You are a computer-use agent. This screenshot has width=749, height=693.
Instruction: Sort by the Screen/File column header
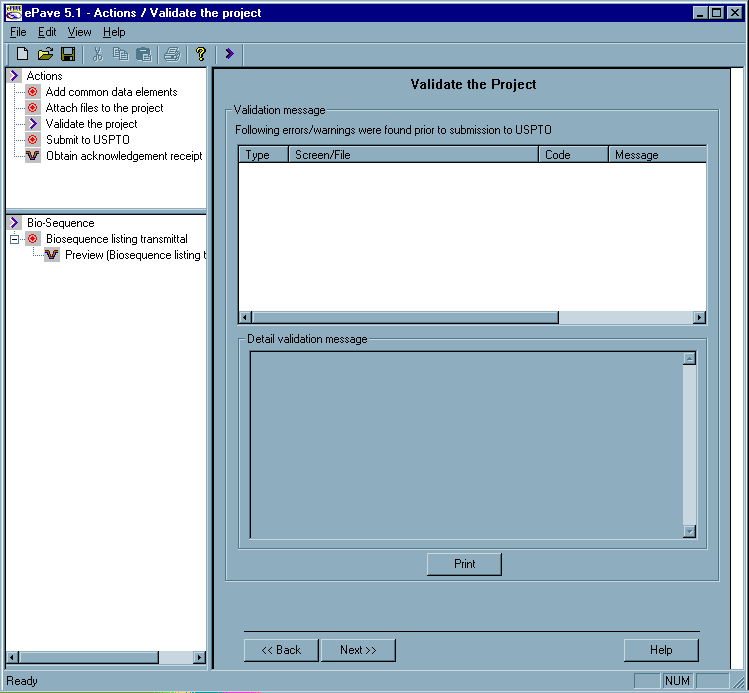pyautogui.click(x=414, y=155)
